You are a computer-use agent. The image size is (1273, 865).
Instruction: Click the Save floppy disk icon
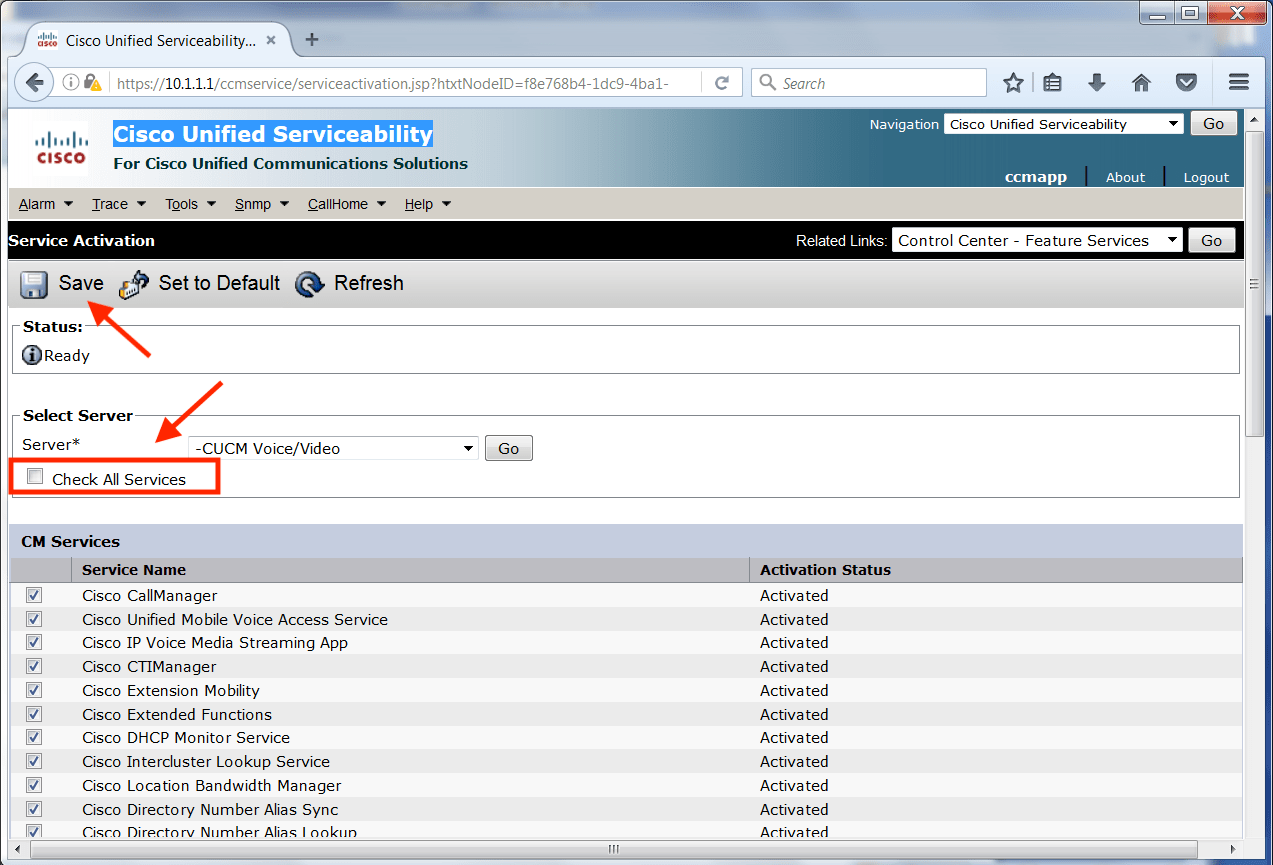click(34, 285)
